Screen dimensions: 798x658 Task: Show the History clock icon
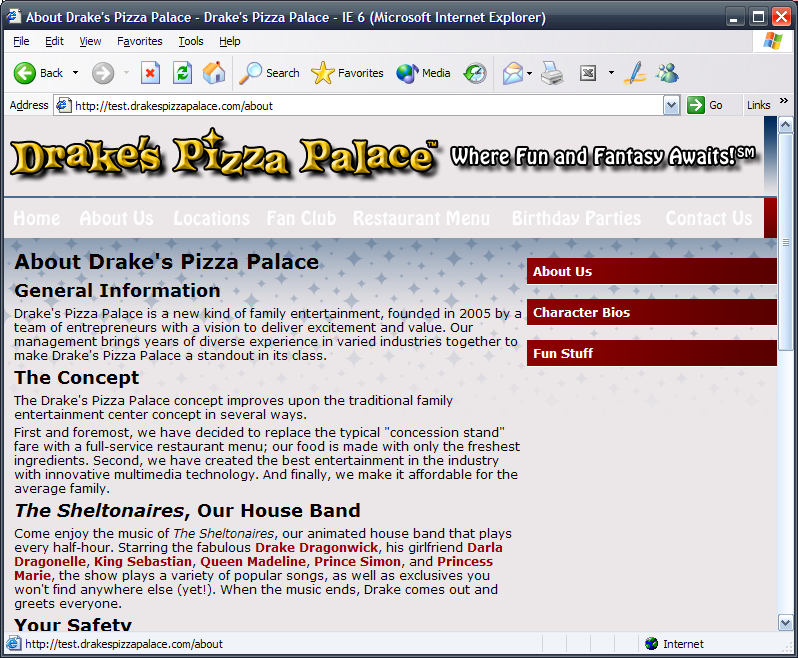pyautogui.click(x=475, y=73)
